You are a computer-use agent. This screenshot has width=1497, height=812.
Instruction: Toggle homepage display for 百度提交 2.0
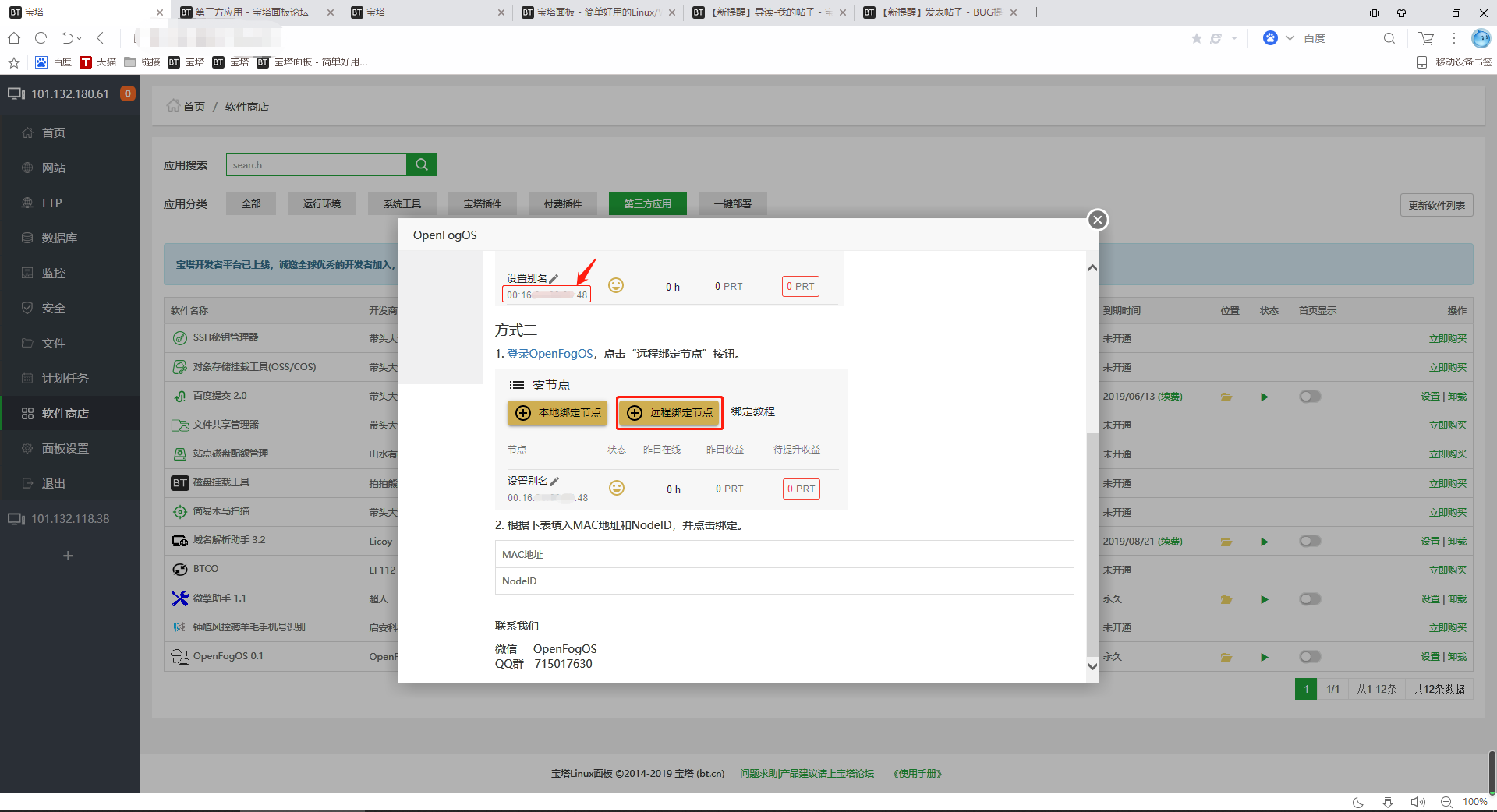tap(1310, 397)
